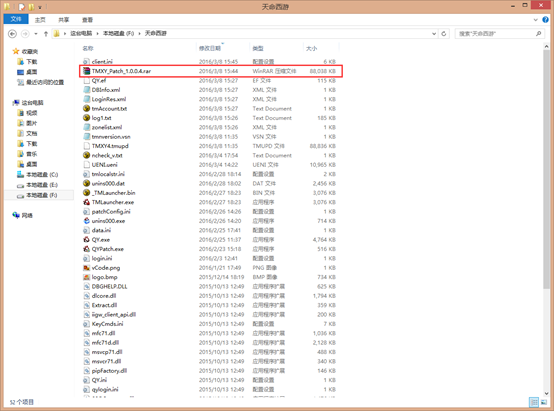Expand the ribbon with the chevron
Screen dimensions: 554x411
[x=536, y=20]
